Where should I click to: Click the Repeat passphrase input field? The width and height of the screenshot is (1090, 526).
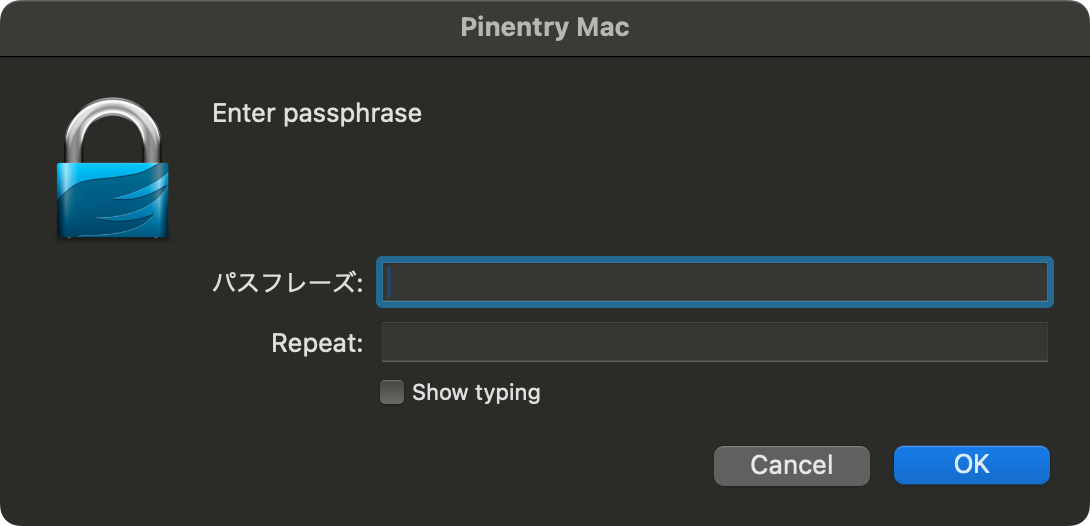point(714,342)
